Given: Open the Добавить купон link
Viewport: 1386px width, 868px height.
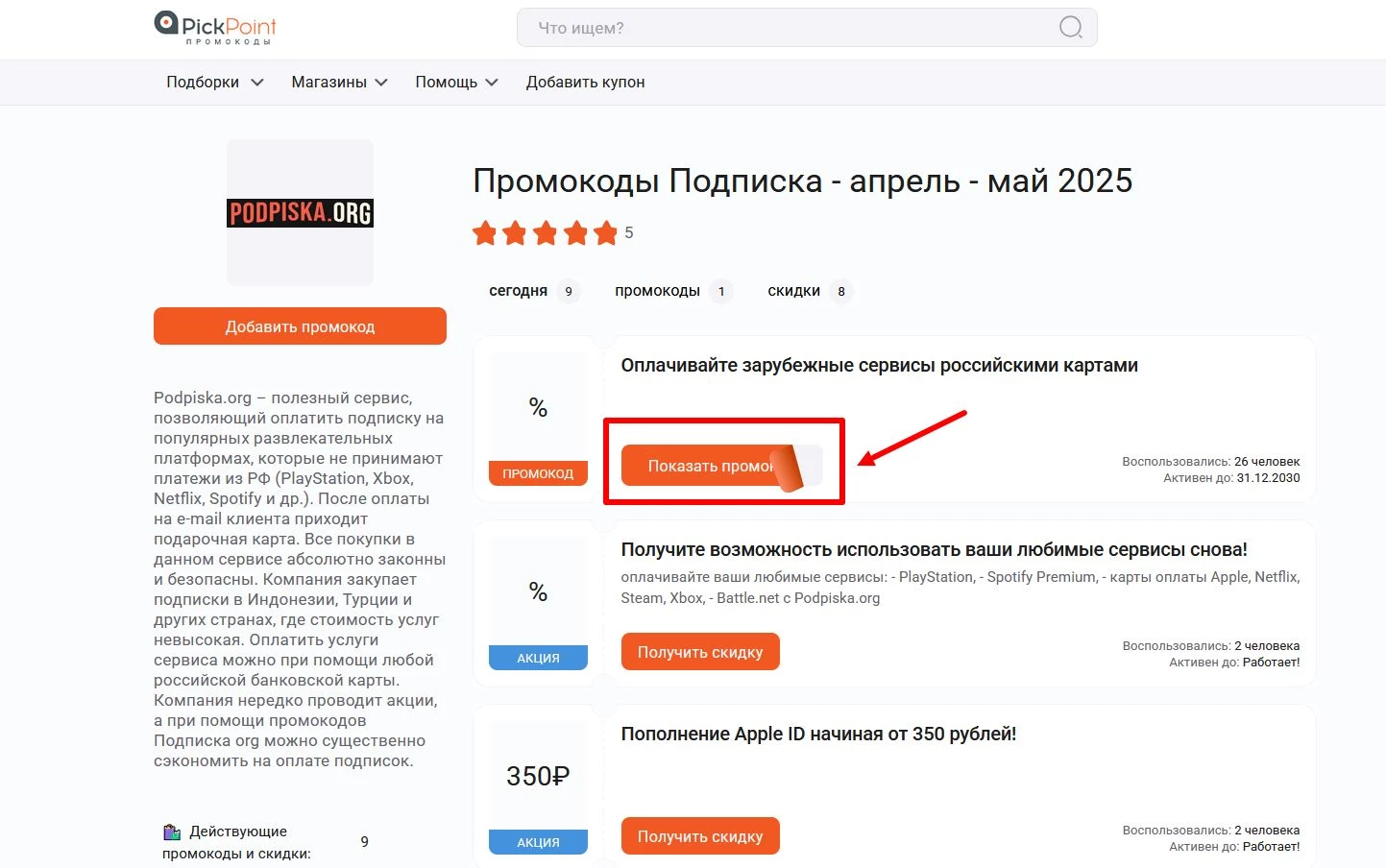Looking at the screenshot, I should click(585, 83).
